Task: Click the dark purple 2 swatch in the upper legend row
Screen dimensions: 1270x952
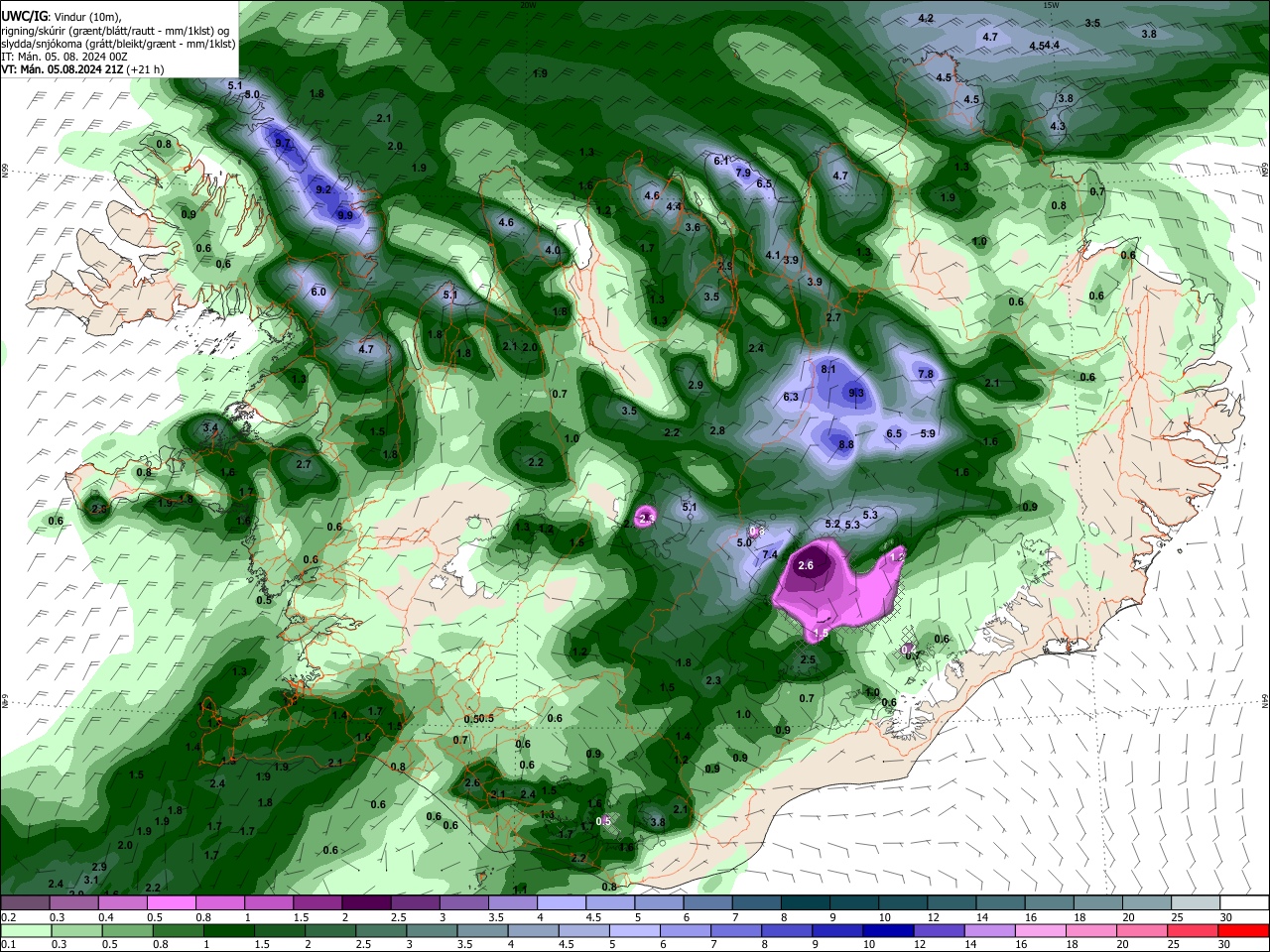Action: (x=365, y=903)
